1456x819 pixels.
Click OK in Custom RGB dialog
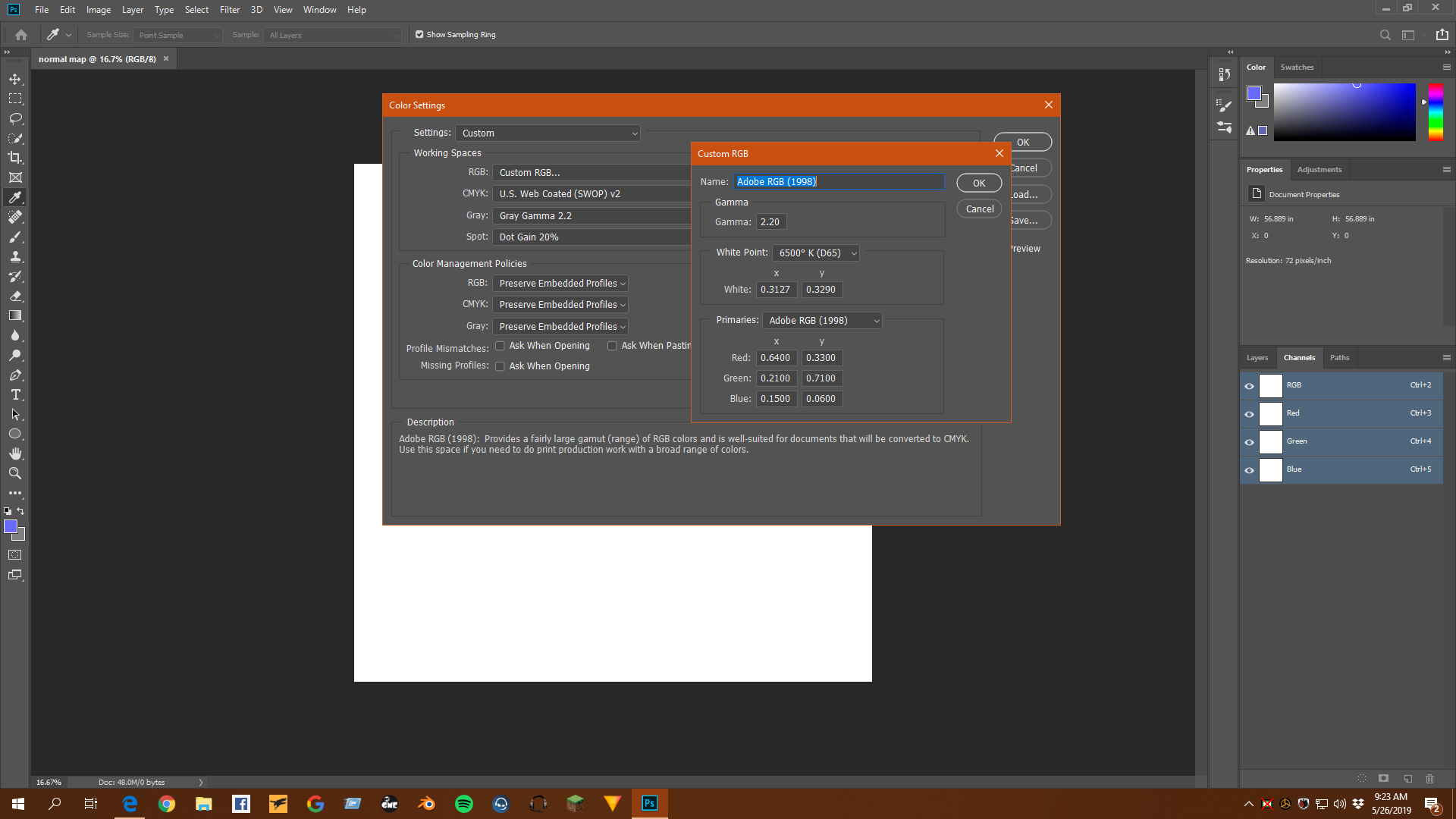[978, 184]
